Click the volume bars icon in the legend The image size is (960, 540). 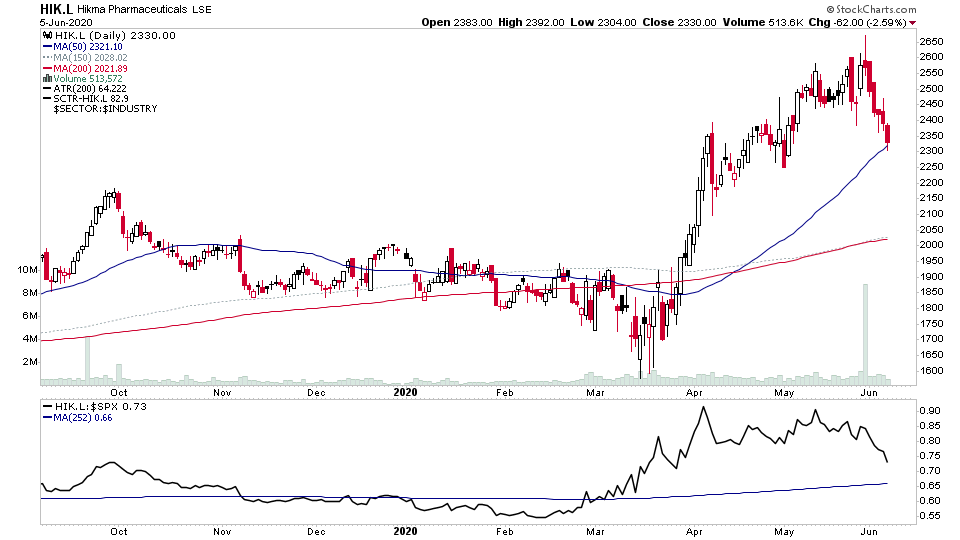coord(47,78)
